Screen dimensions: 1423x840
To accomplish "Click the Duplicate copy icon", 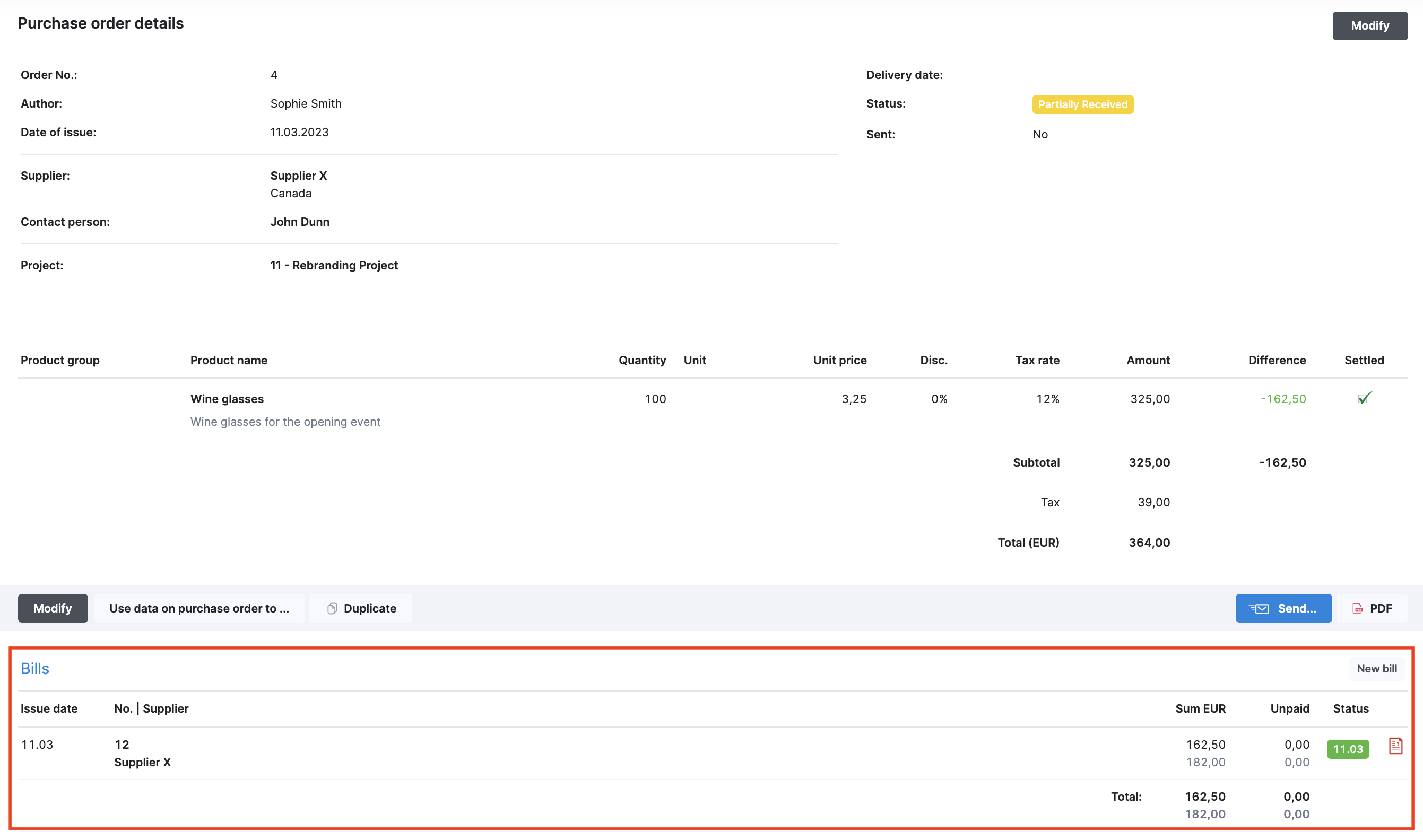I will 332,608.
